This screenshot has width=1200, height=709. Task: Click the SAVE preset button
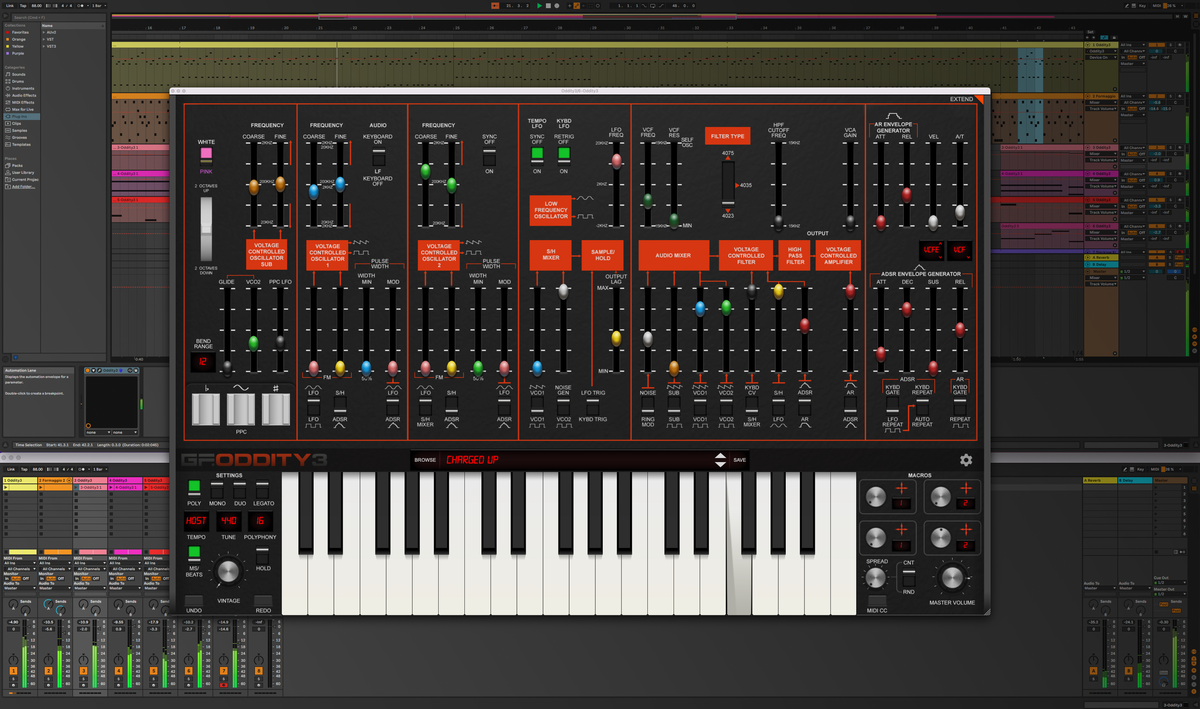740,460
